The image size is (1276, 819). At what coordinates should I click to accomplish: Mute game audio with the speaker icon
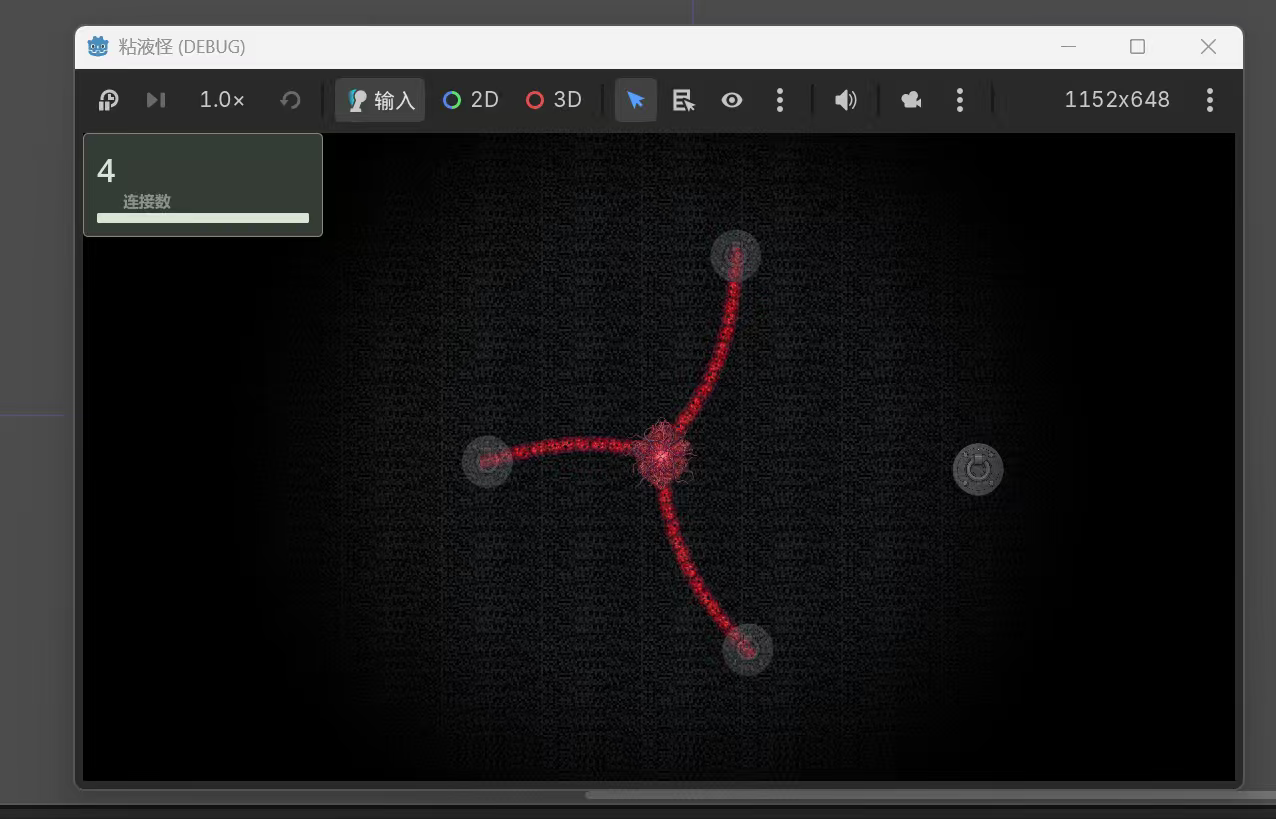pos(846,100)
